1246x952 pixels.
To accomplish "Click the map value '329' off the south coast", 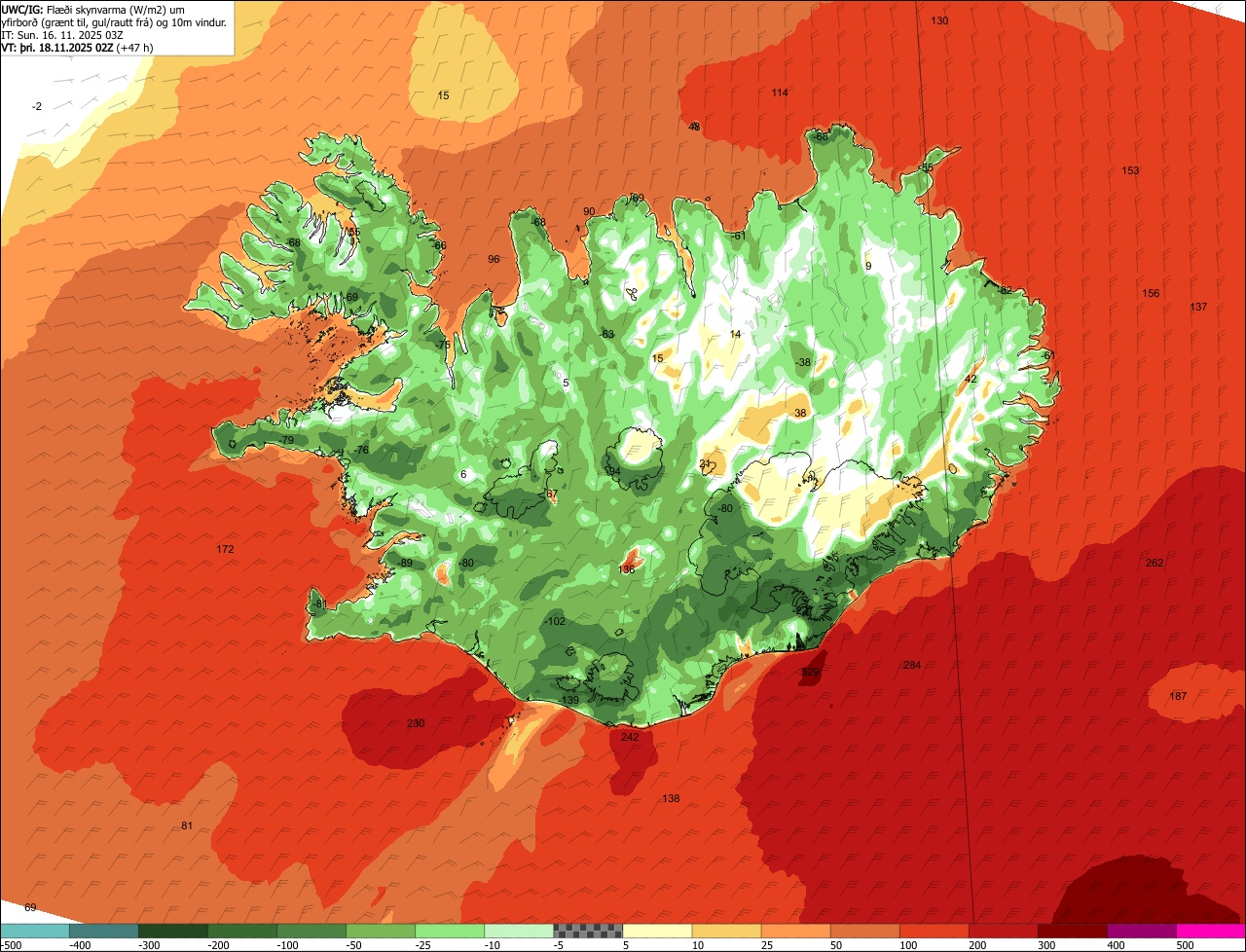I will tap(810, 673).
